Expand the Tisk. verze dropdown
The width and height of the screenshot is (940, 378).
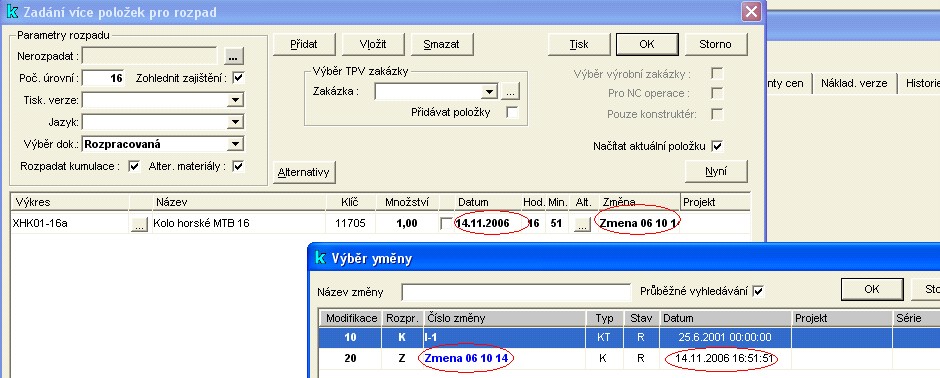click(236, 99)
